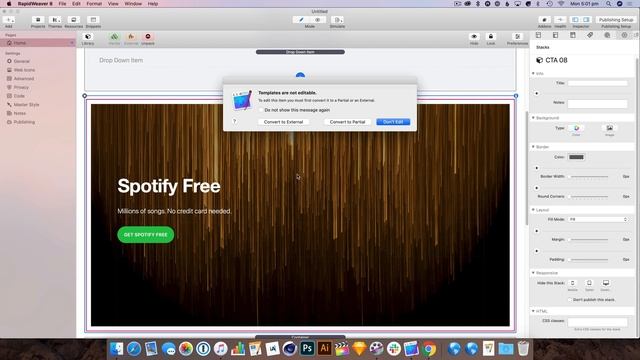Toggle right Inspector panel button
Screen dimensions: 640x360
[586, 20]
